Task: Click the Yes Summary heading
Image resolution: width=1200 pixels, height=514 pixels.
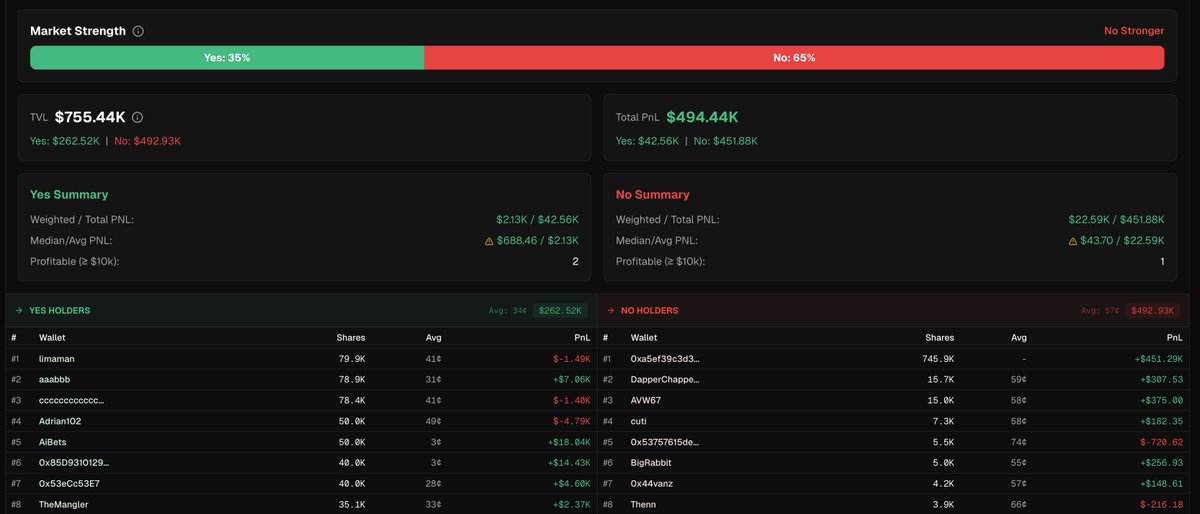Action: pos(69,194)
